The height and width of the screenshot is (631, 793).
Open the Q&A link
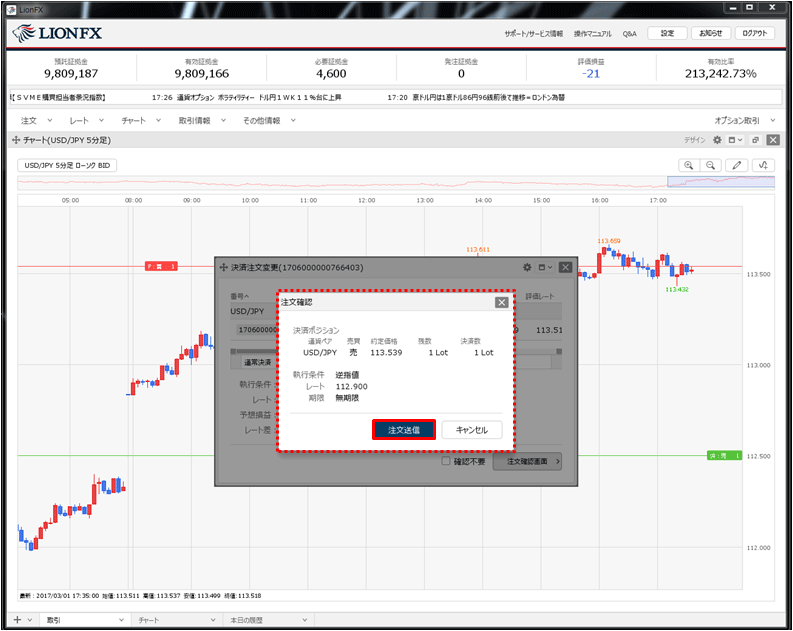[630, 34]
